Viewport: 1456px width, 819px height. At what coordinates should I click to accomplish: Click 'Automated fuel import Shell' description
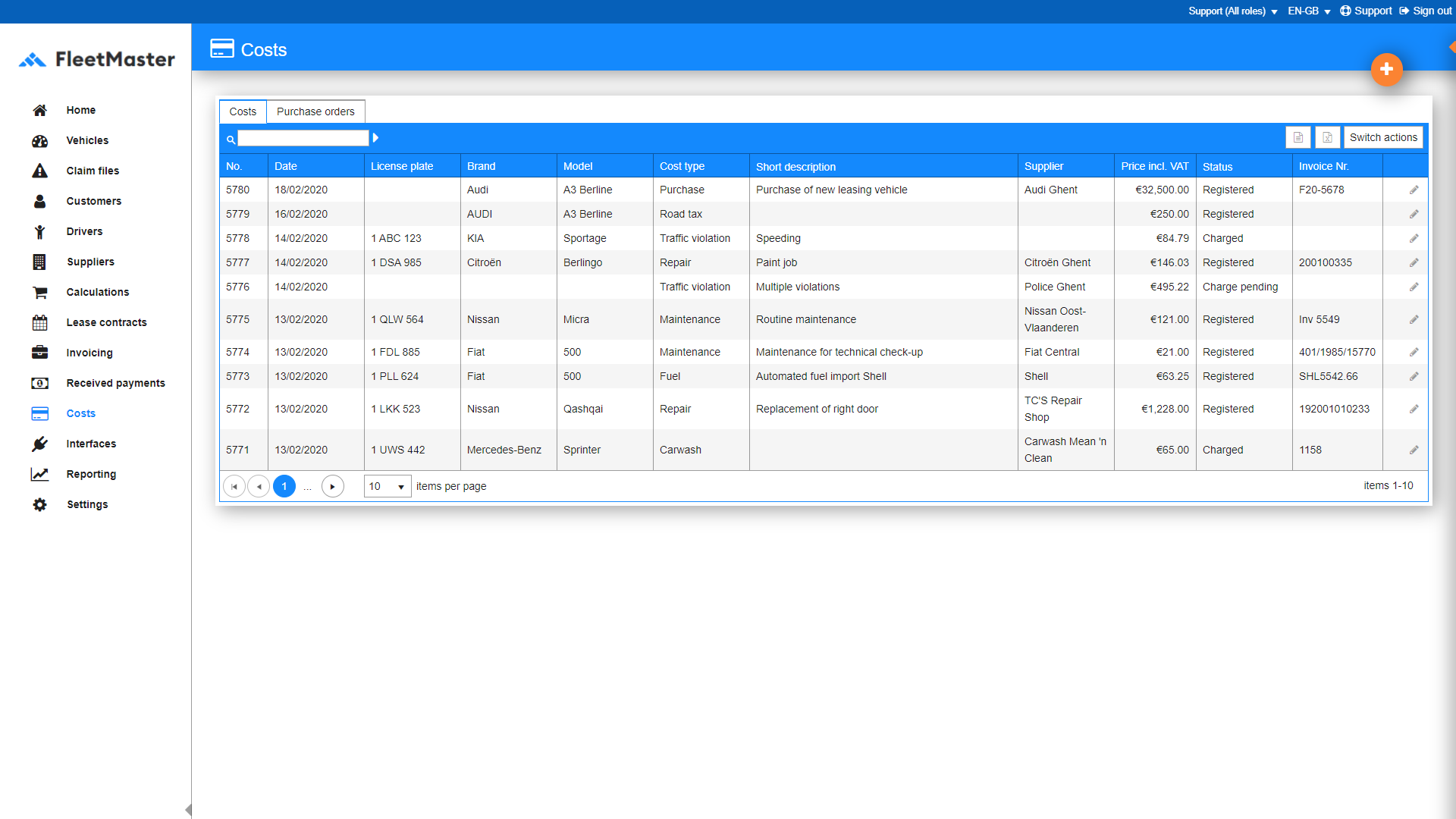point(821,376)
